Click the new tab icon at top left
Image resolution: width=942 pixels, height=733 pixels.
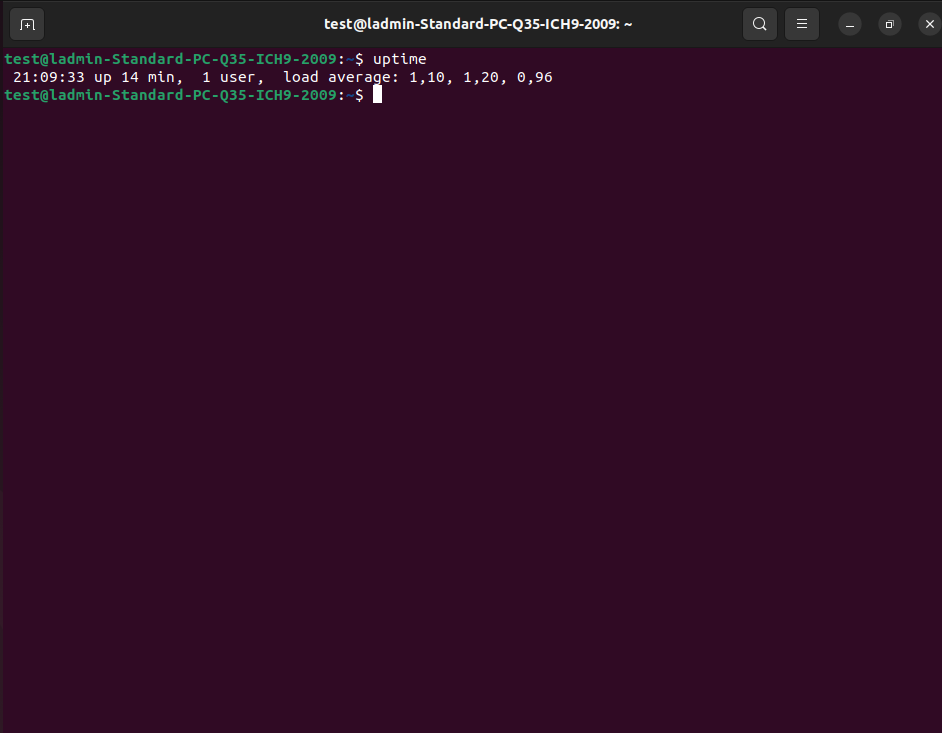26,23
